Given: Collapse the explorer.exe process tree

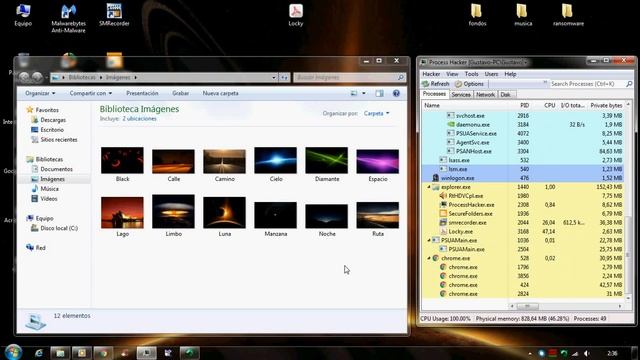Looking at the screenshot, I should (x=429, y=187).
